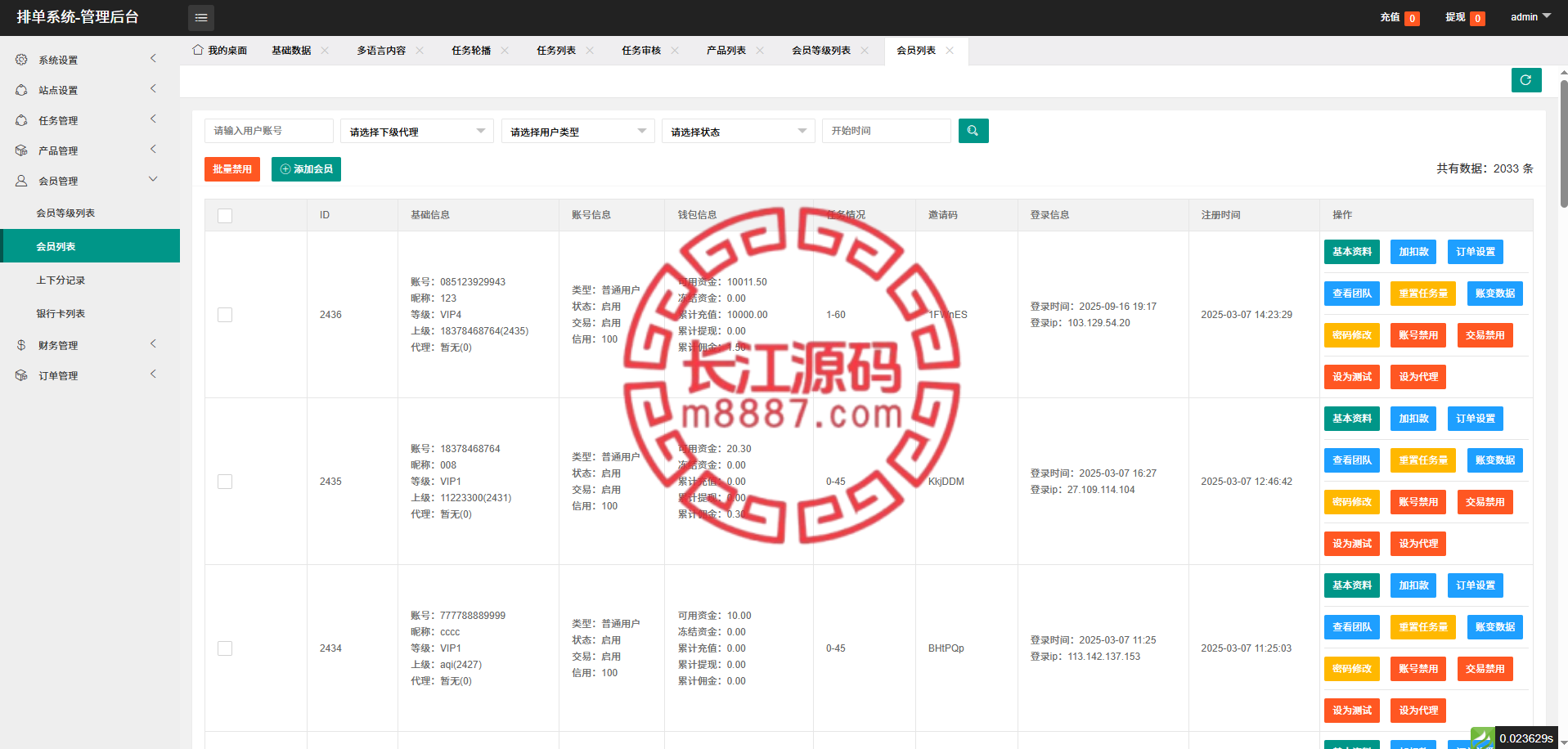Viewport: 1568px width, 749px height.
Task: Click 设为代理 for member 2435
Action: click(1418, 544)
